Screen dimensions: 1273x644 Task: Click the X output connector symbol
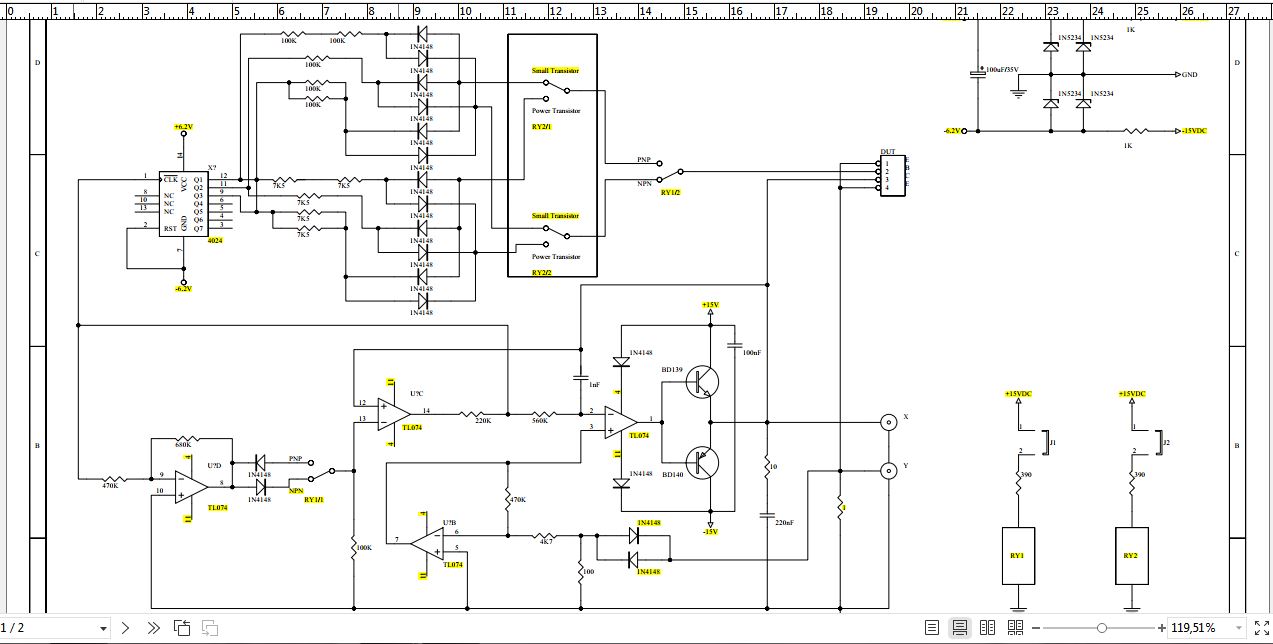click(887, 421)
